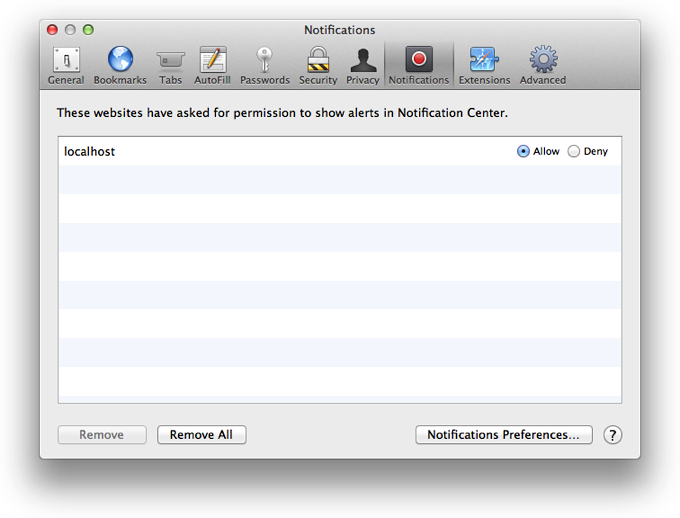
Task: Open the Advanced preferences pane
Action: (x=542, y=65)
